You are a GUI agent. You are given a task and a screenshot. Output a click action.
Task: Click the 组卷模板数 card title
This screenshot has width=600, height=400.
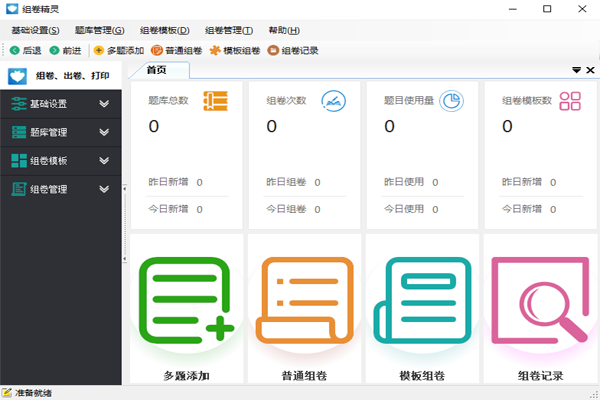coord(527,101)
